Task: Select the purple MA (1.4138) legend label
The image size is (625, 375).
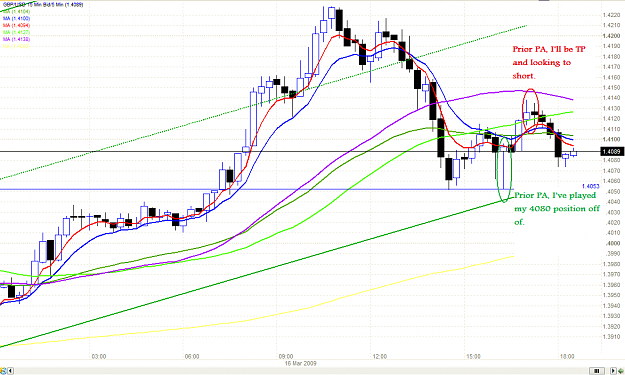Action: [16, 39]
